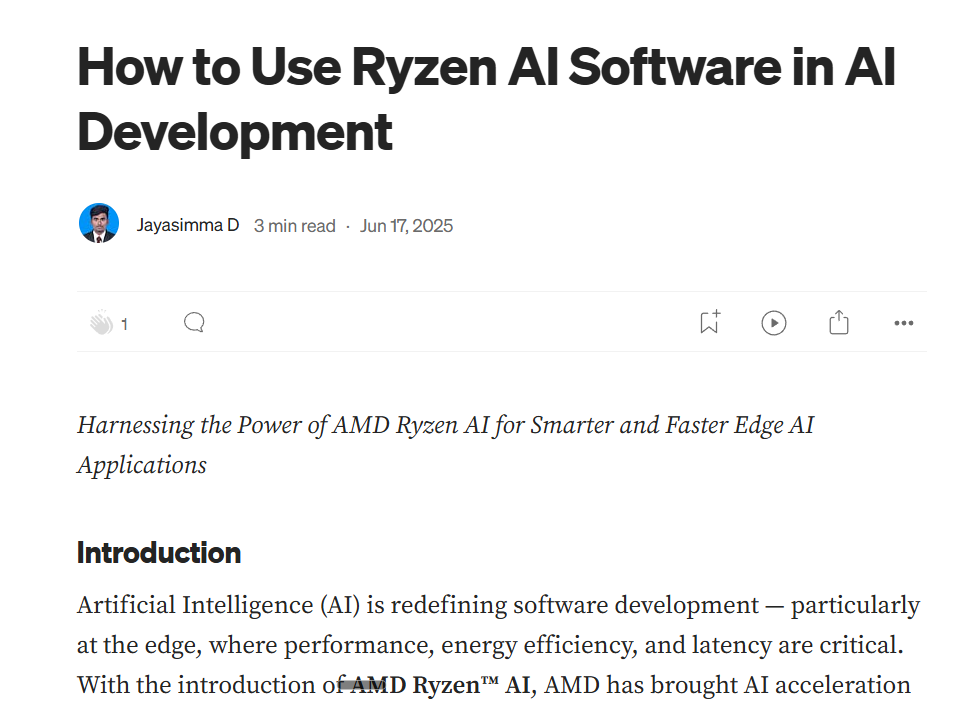Share this article using the share icon
This screenshot has height=706, width=961.
coord(838,322)
